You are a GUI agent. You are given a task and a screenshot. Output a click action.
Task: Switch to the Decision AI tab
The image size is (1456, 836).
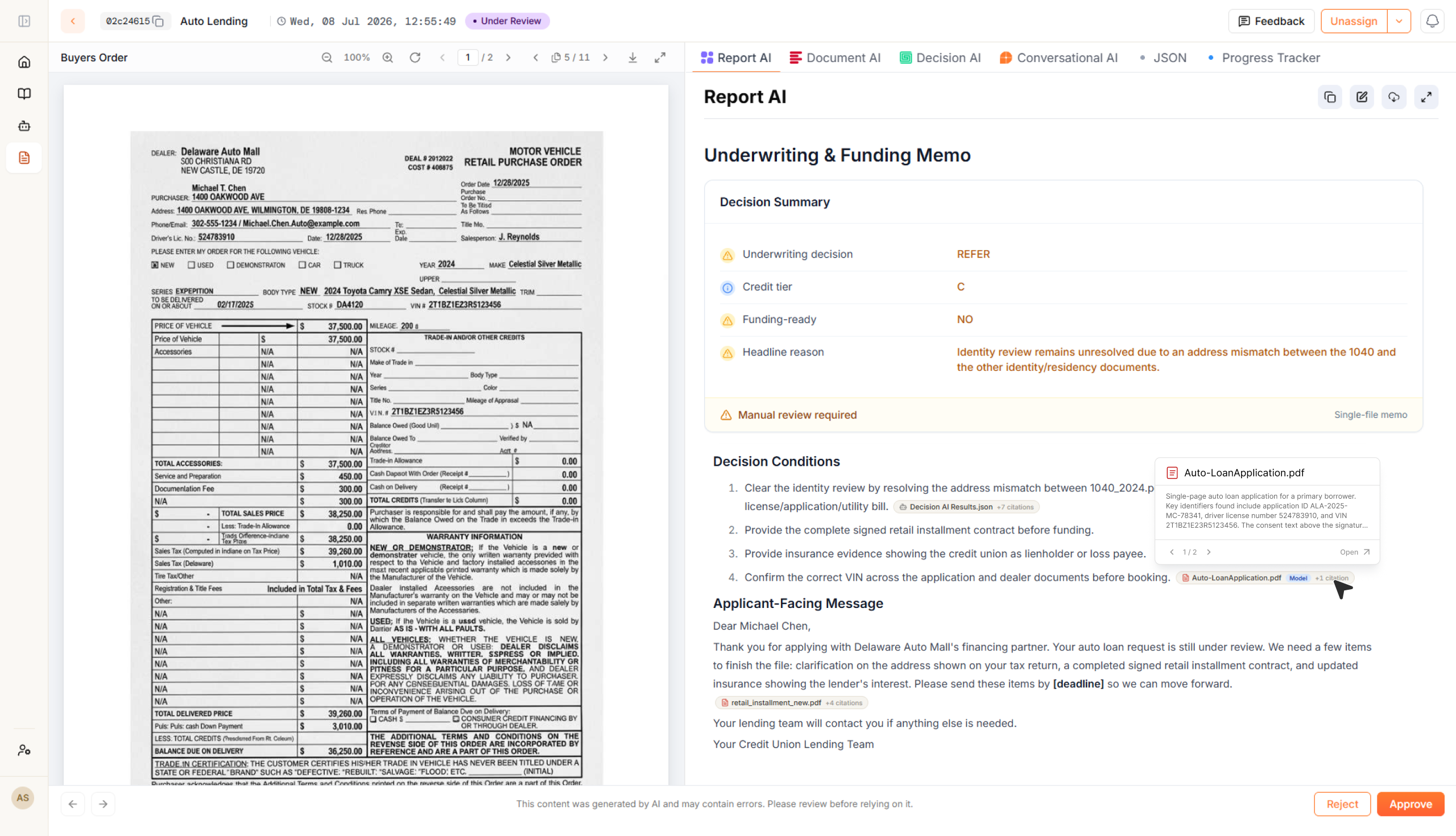[x=941, y=57]
